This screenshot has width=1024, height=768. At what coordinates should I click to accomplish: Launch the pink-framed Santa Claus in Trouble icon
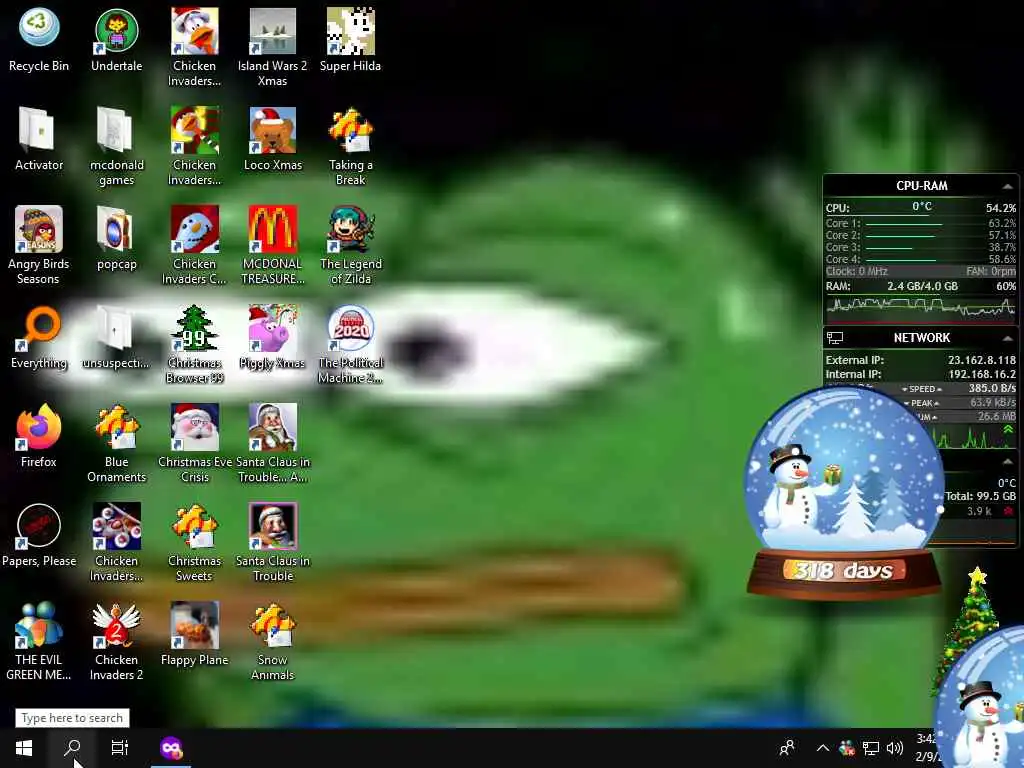point(272,543)
